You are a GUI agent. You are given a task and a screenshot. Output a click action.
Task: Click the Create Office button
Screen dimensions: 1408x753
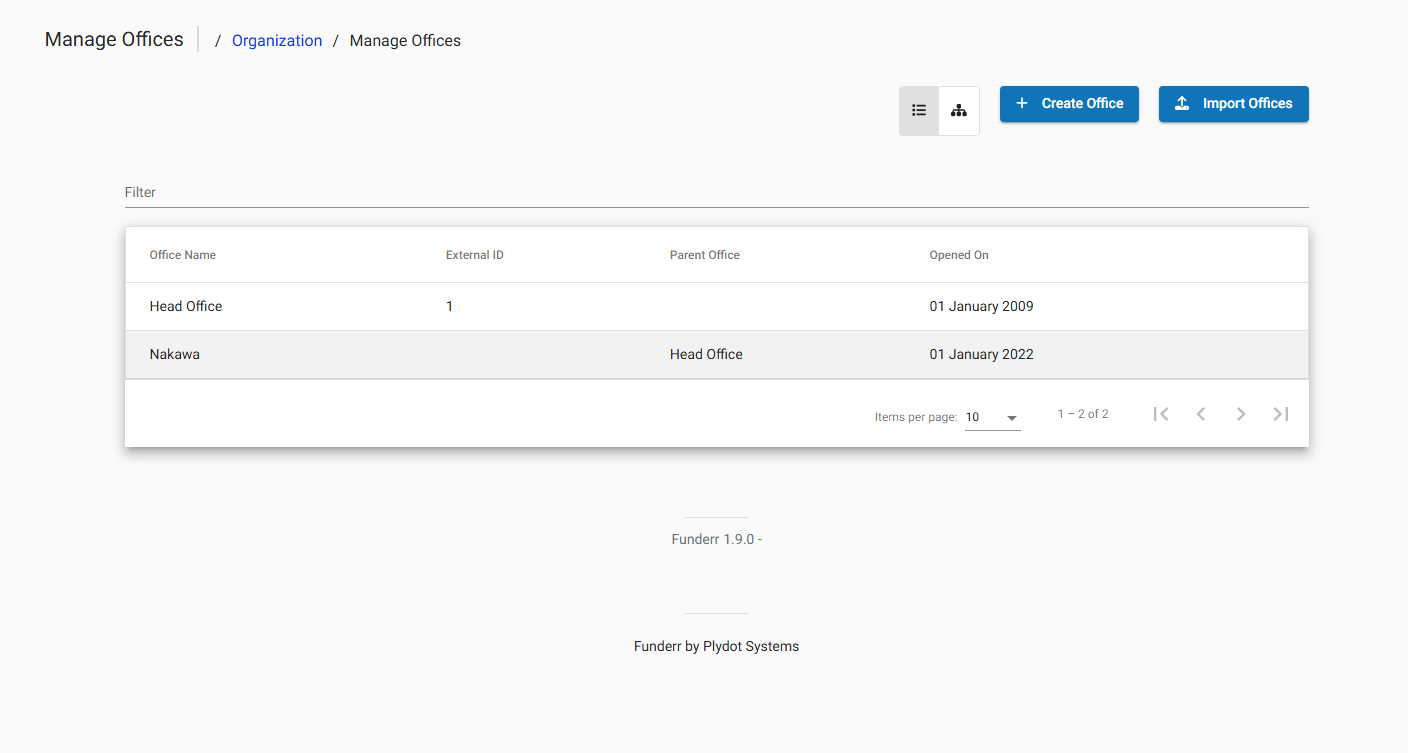1069,103
